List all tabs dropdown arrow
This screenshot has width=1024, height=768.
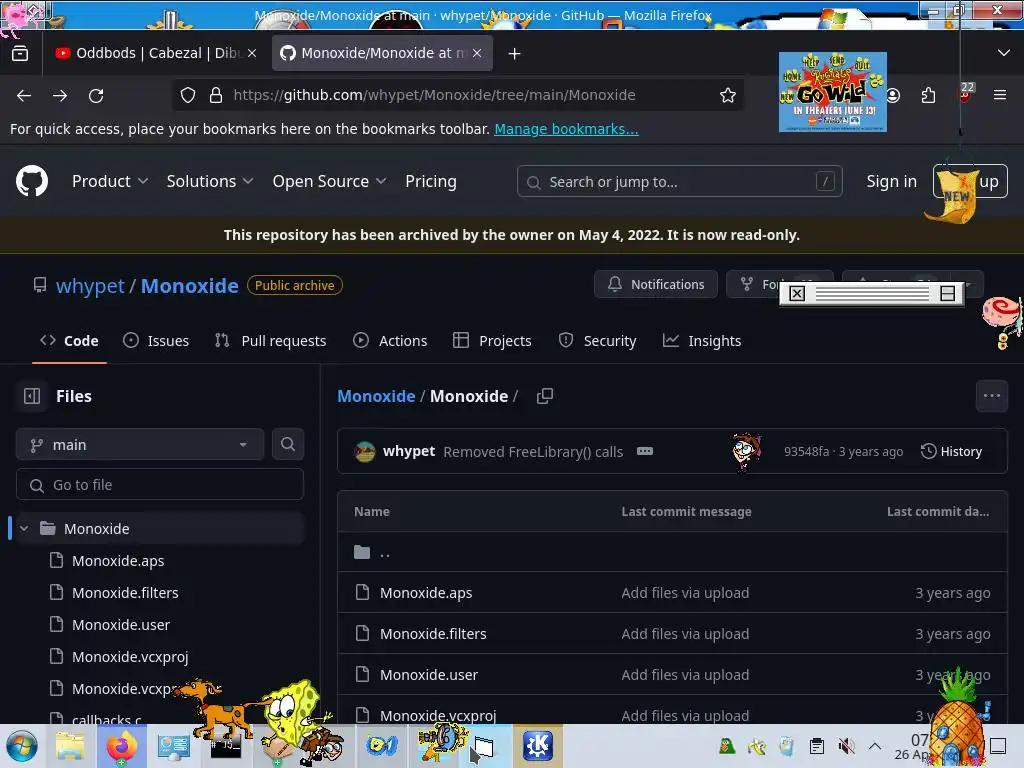(1004, 53)
